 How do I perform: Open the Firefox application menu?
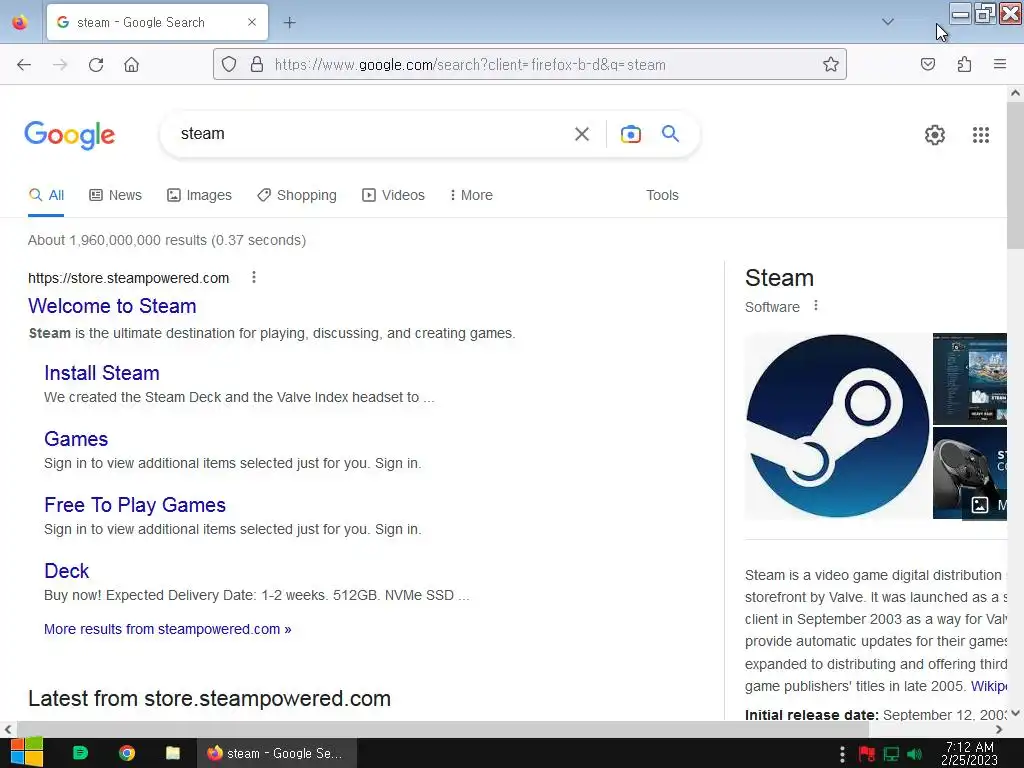coord(1000,65)
